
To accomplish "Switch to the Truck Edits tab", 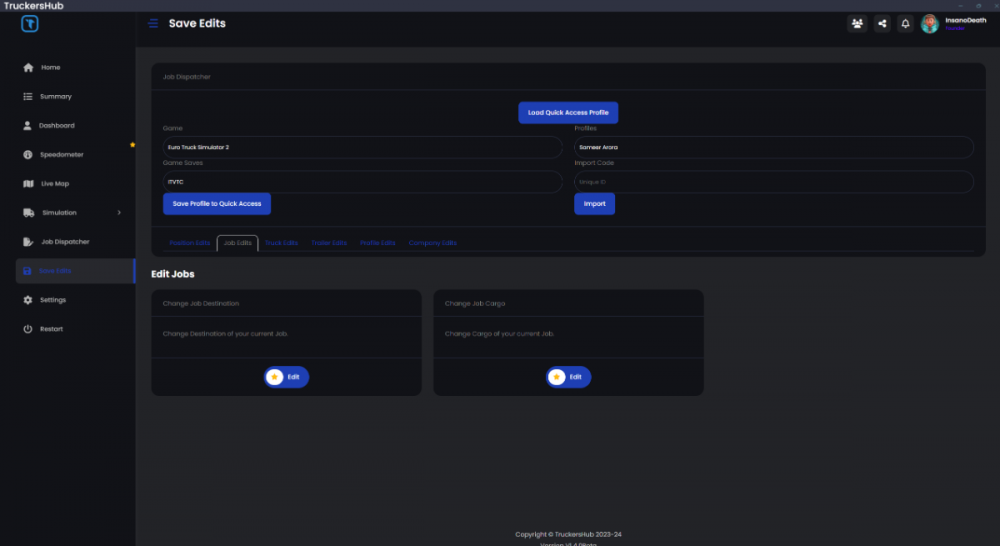I will coord(281,243).
